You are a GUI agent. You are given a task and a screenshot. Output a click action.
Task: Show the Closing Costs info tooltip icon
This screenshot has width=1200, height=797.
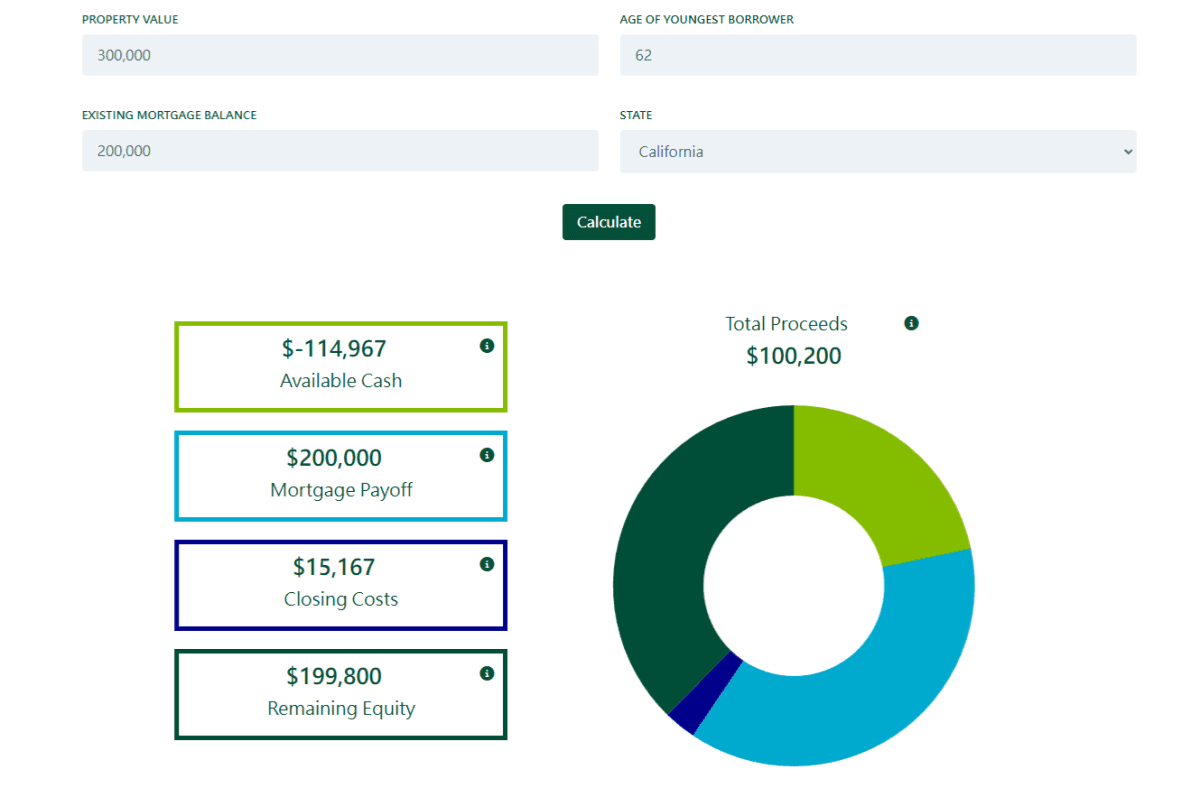[487, 564]
